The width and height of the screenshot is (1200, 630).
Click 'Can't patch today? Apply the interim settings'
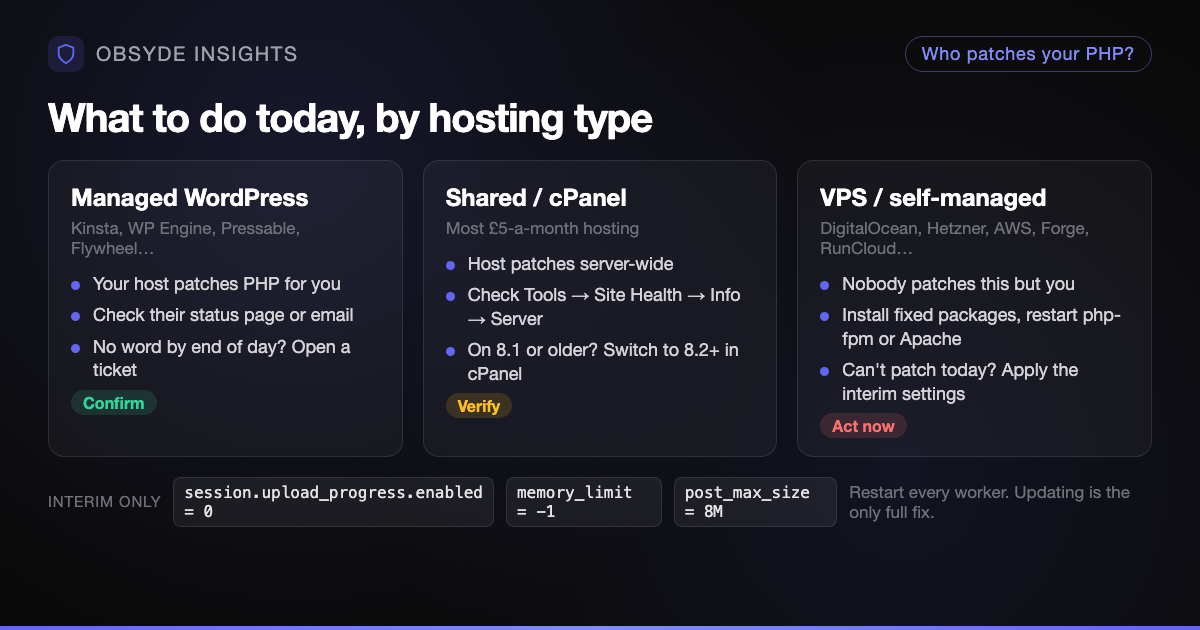coord(960,382)
